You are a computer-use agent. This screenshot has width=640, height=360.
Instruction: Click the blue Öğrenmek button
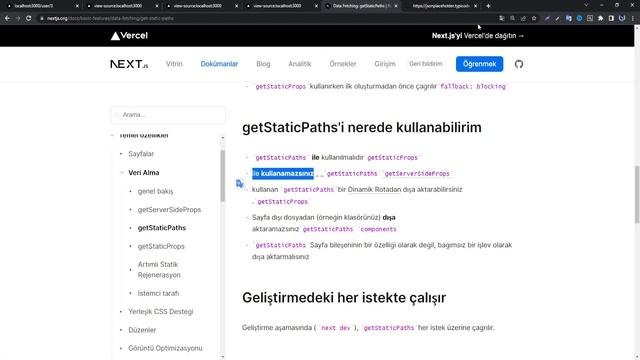click(479, 64)
